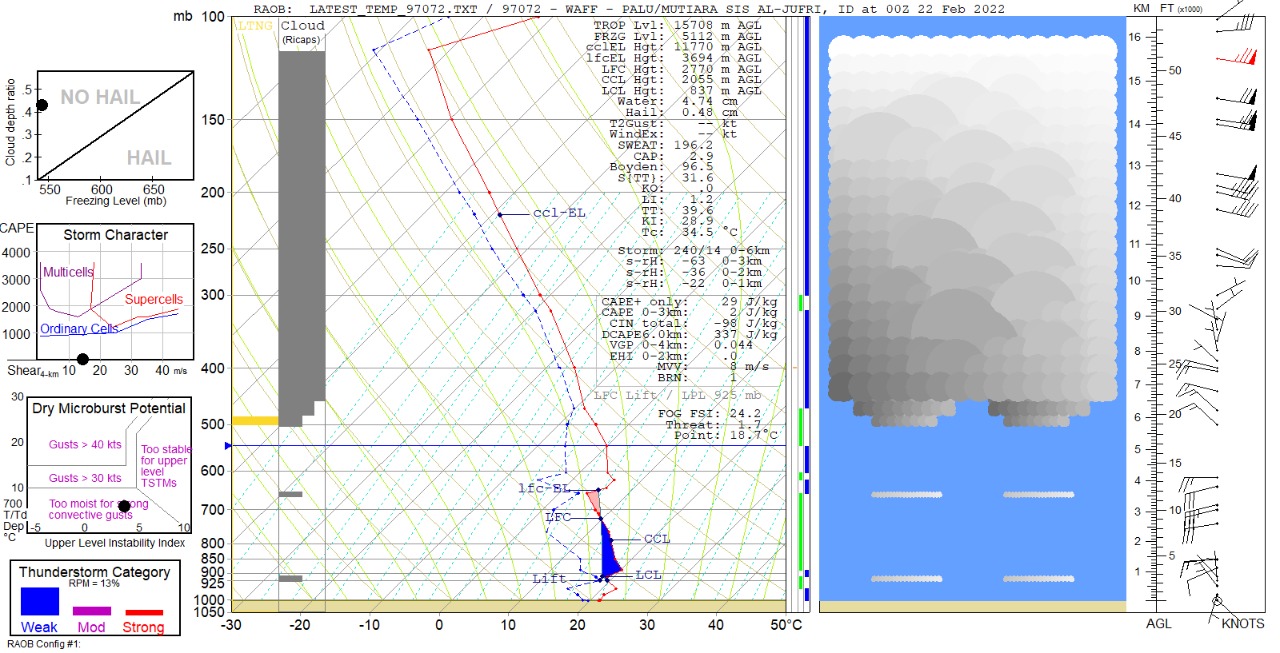Click the yellow LTNG bar near 500 mb
The height and width of the screenshot is (653, 1280).
(255, 421)
